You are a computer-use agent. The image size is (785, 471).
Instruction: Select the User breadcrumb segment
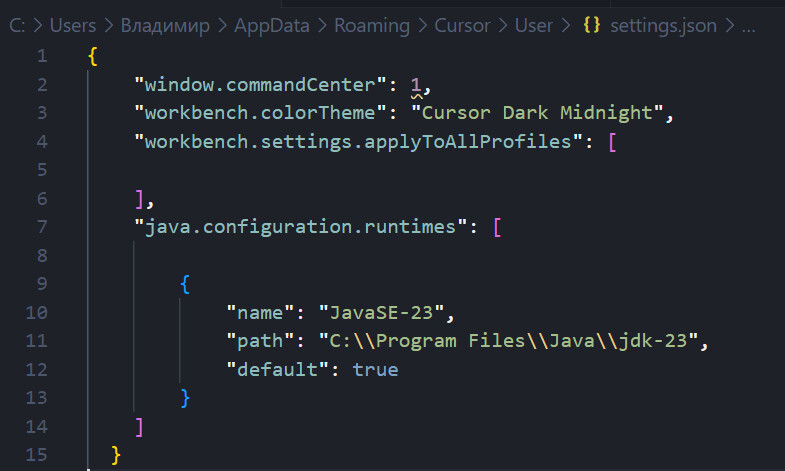[x=534, y=26]
